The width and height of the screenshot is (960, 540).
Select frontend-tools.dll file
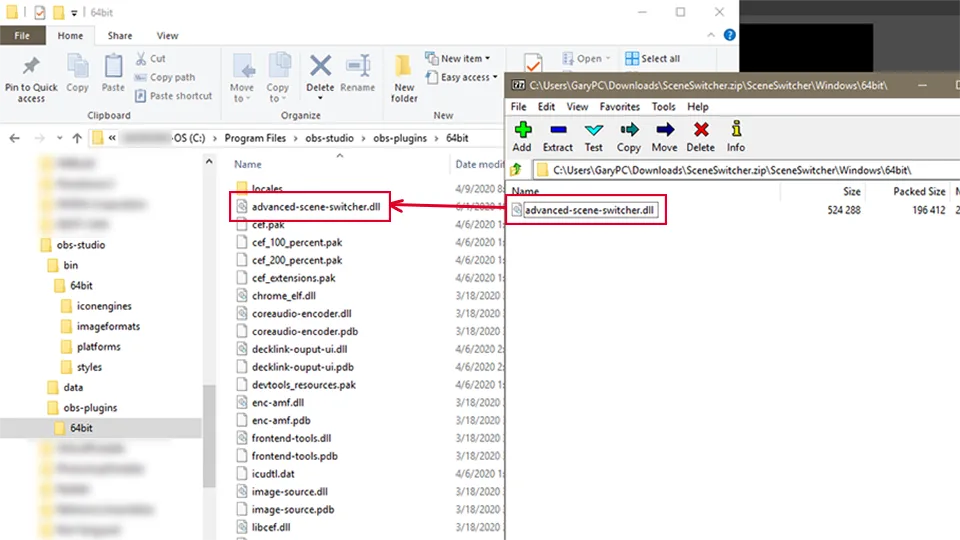coord(291,438)
